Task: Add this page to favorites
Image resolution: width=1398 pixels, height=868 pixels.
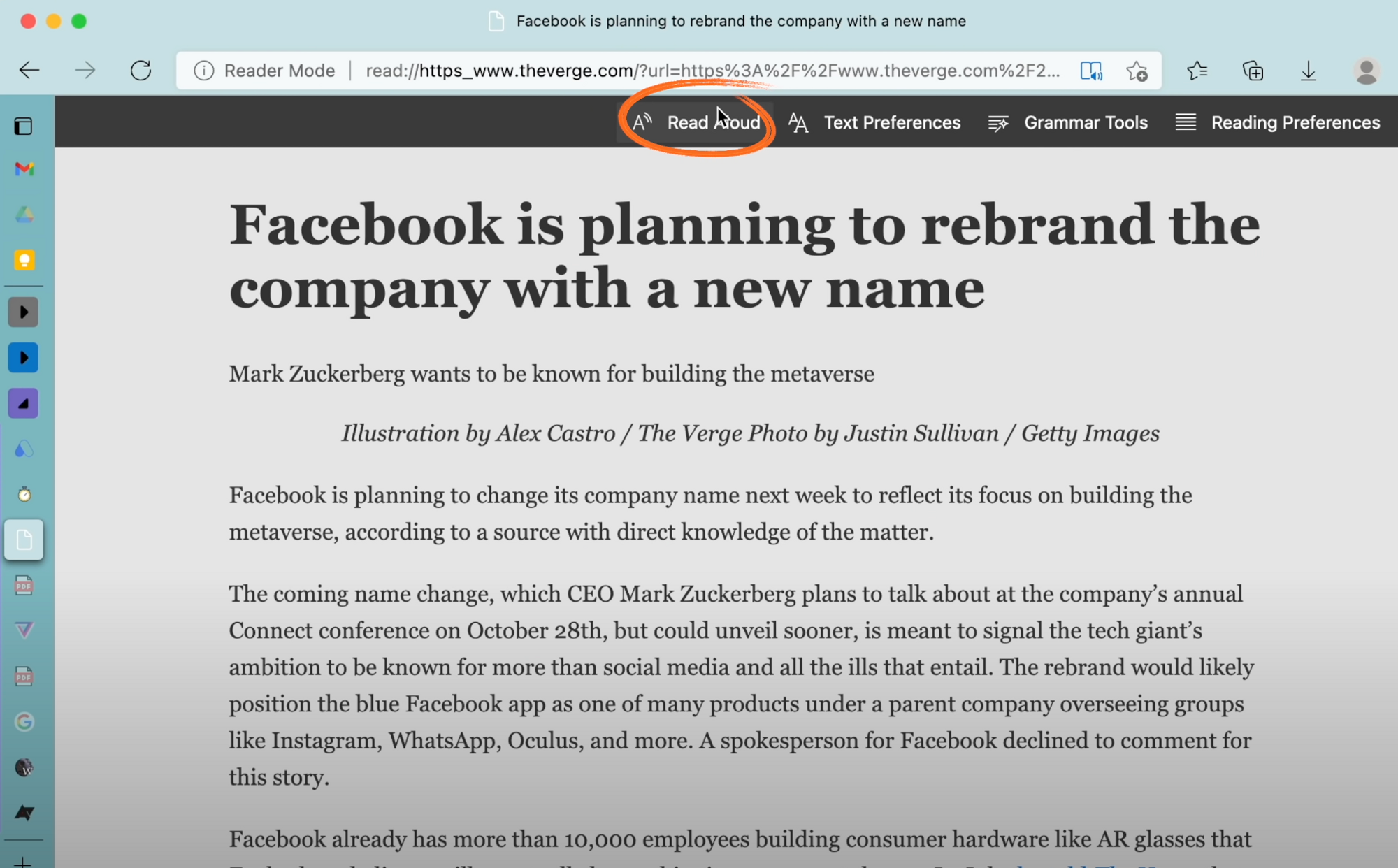Action: coord(1137,71)
